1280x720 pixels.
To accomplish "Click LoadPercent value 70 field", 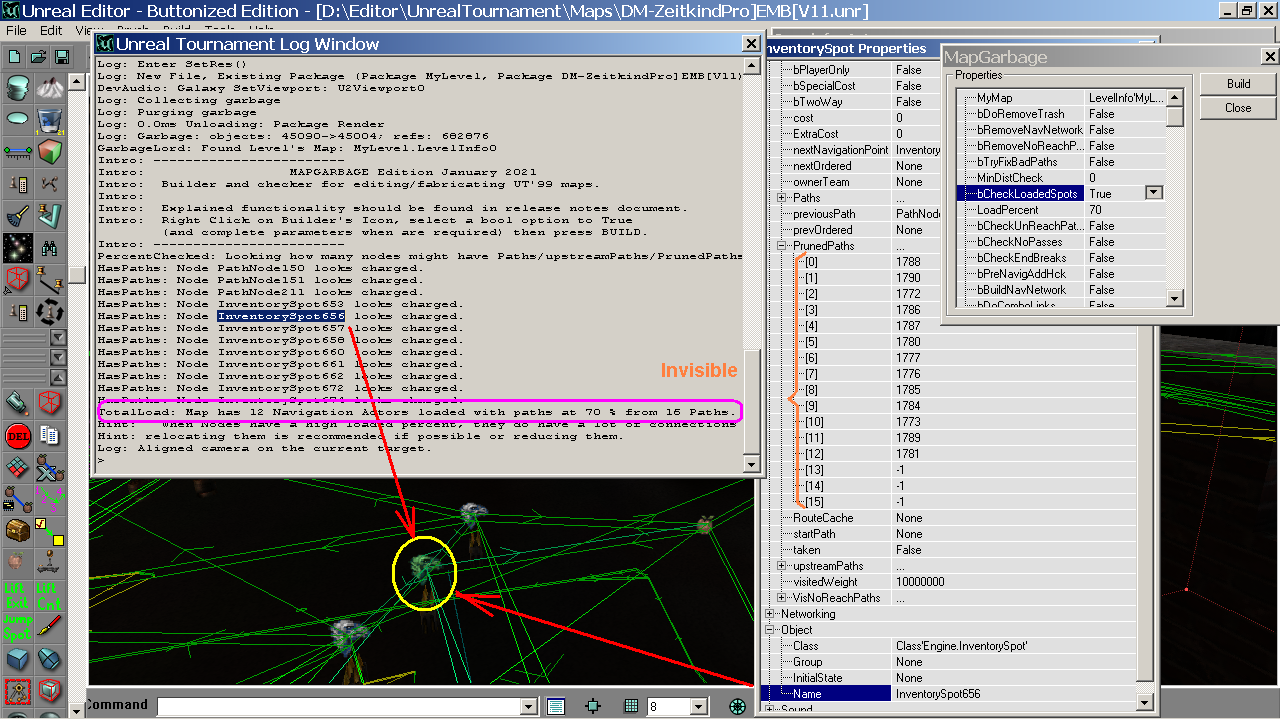I will [1126, 210].
